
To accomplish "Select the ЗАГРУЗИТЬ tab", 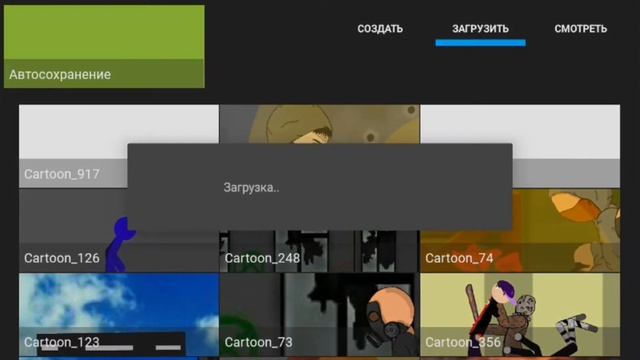I will tap(480, 29).
